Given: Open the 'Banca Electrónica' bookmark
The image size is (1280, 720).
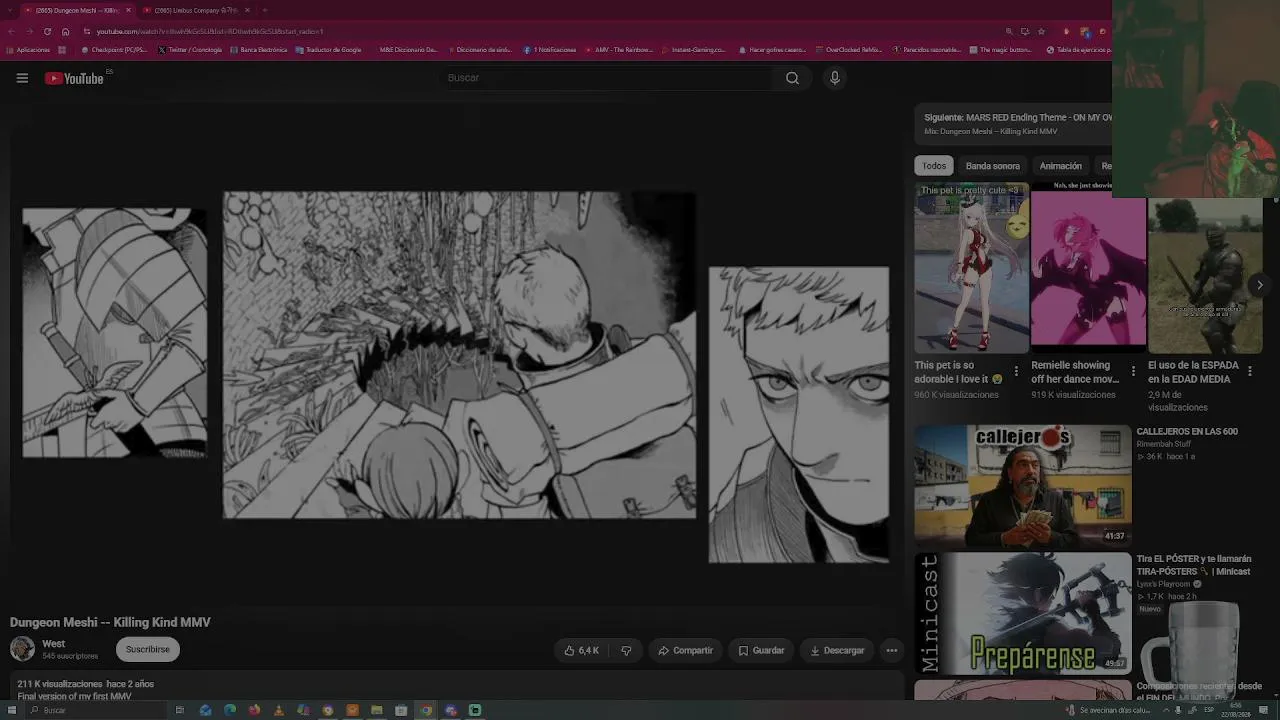Looking at the screenshot, I should 258,49.
